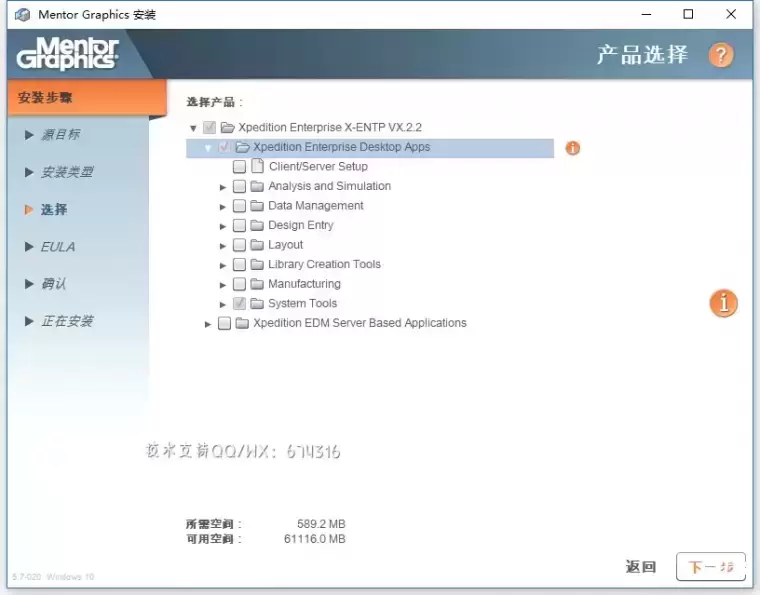This screenshot has width=760, height=595.
Task: Check the Library Creation Tools checkbox
Action: pyautogui.click(x=239, y=265)
